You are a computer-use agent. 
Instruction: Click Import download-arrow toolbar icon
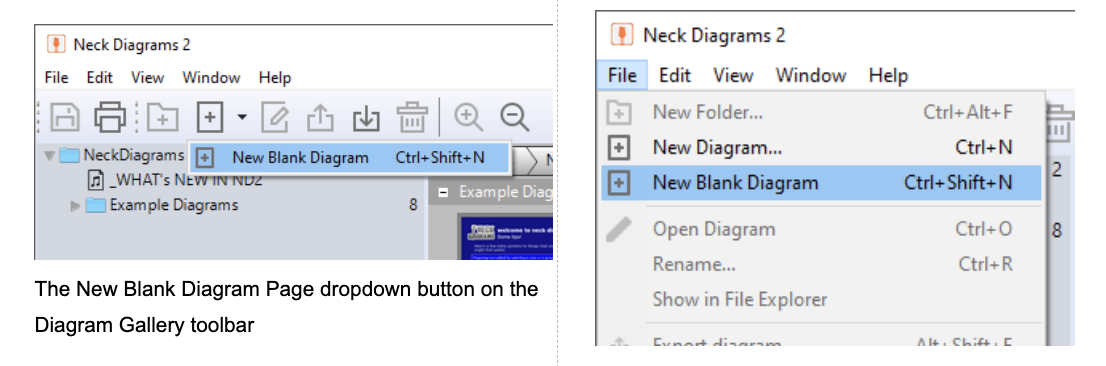click(x=365, y=117)
